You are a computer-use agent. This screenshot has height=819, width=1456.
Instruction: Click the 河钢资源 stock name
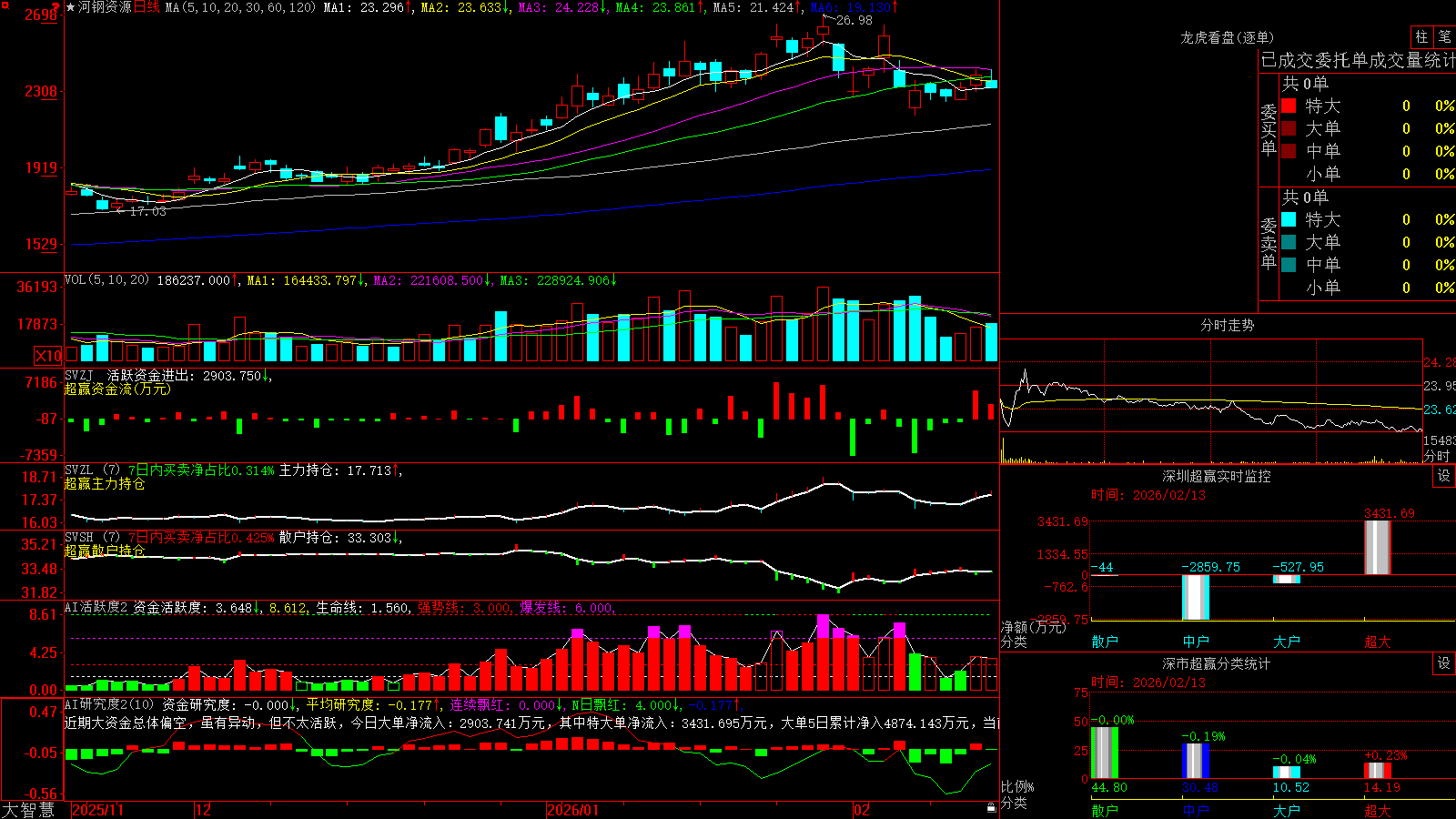click(x=105, y=7)
